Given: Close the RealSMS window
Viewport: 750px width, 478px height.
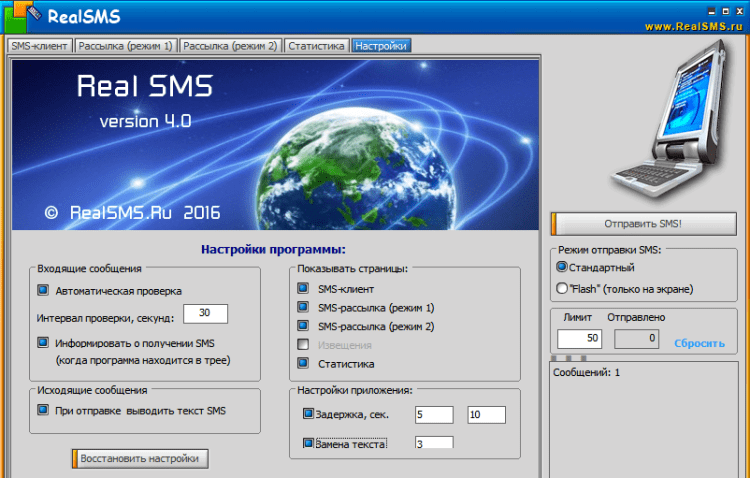Looking at the screenshot, I should [739, 11].
